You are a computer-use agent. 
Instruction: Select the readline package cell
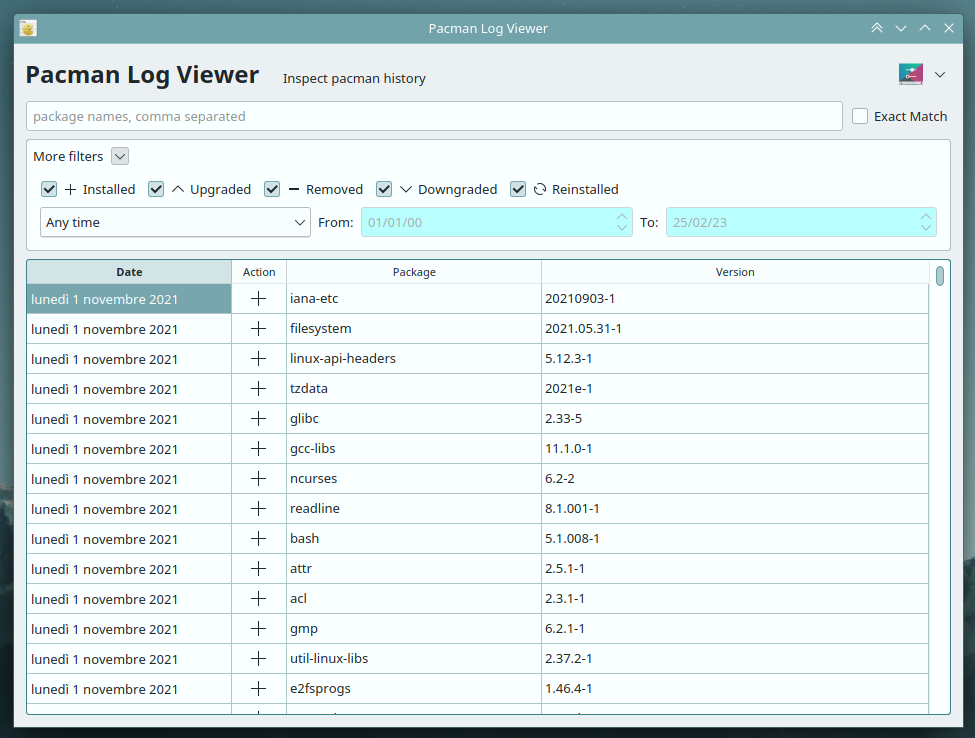(x=414, y=509)
